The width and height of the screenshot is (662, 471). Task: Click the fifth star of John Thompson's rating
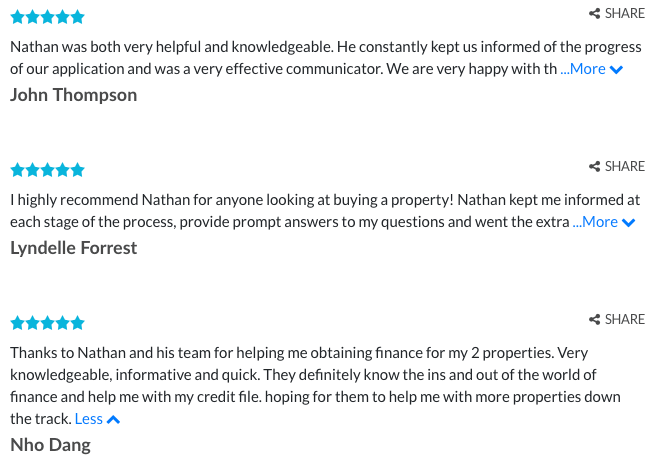click(78, 17)
